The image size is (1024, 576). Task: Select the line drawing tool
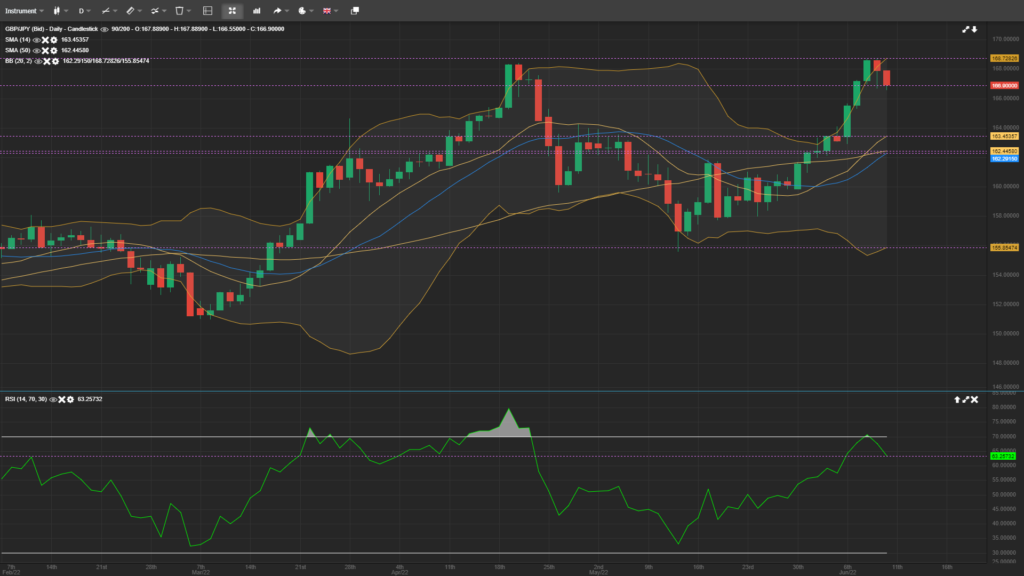106,10
